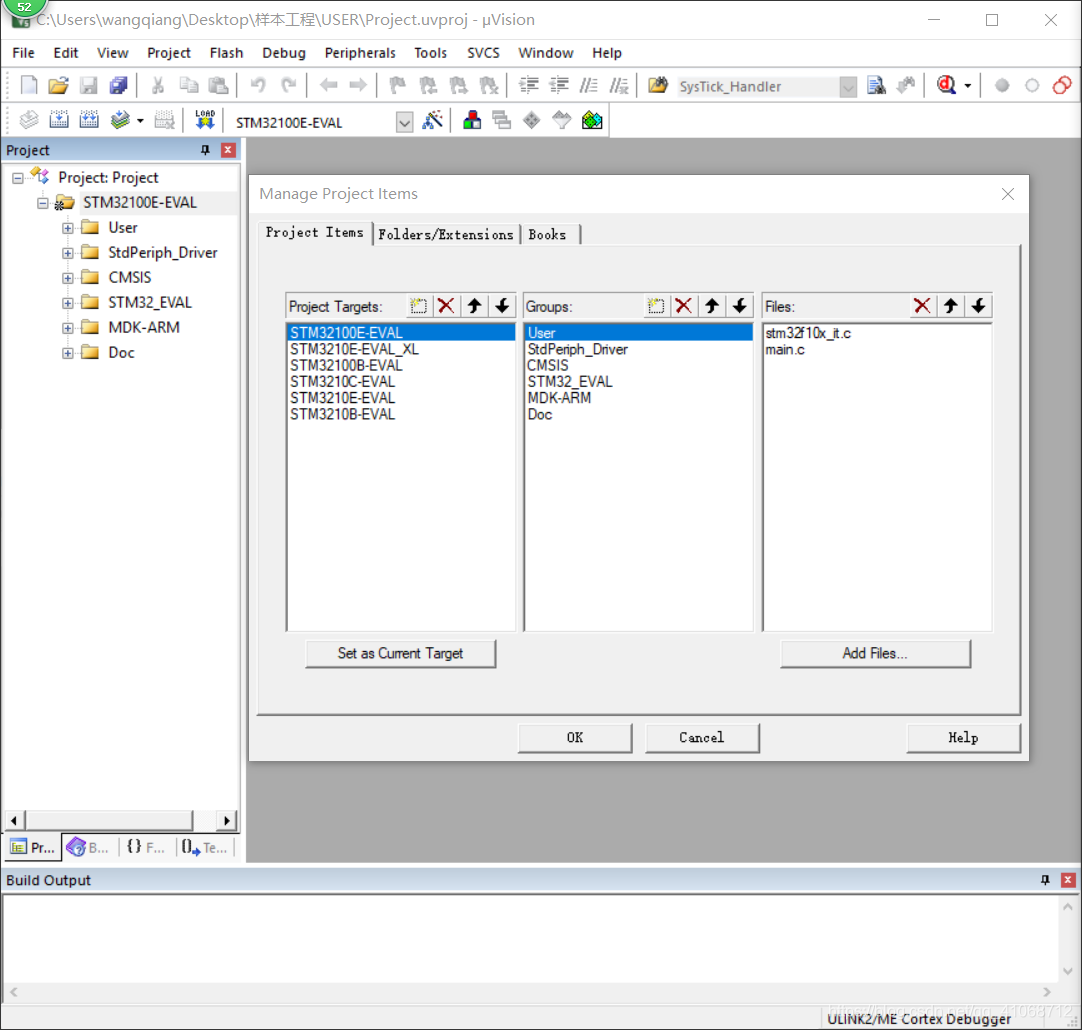Click the Set as Current Target button

point(400,653)
